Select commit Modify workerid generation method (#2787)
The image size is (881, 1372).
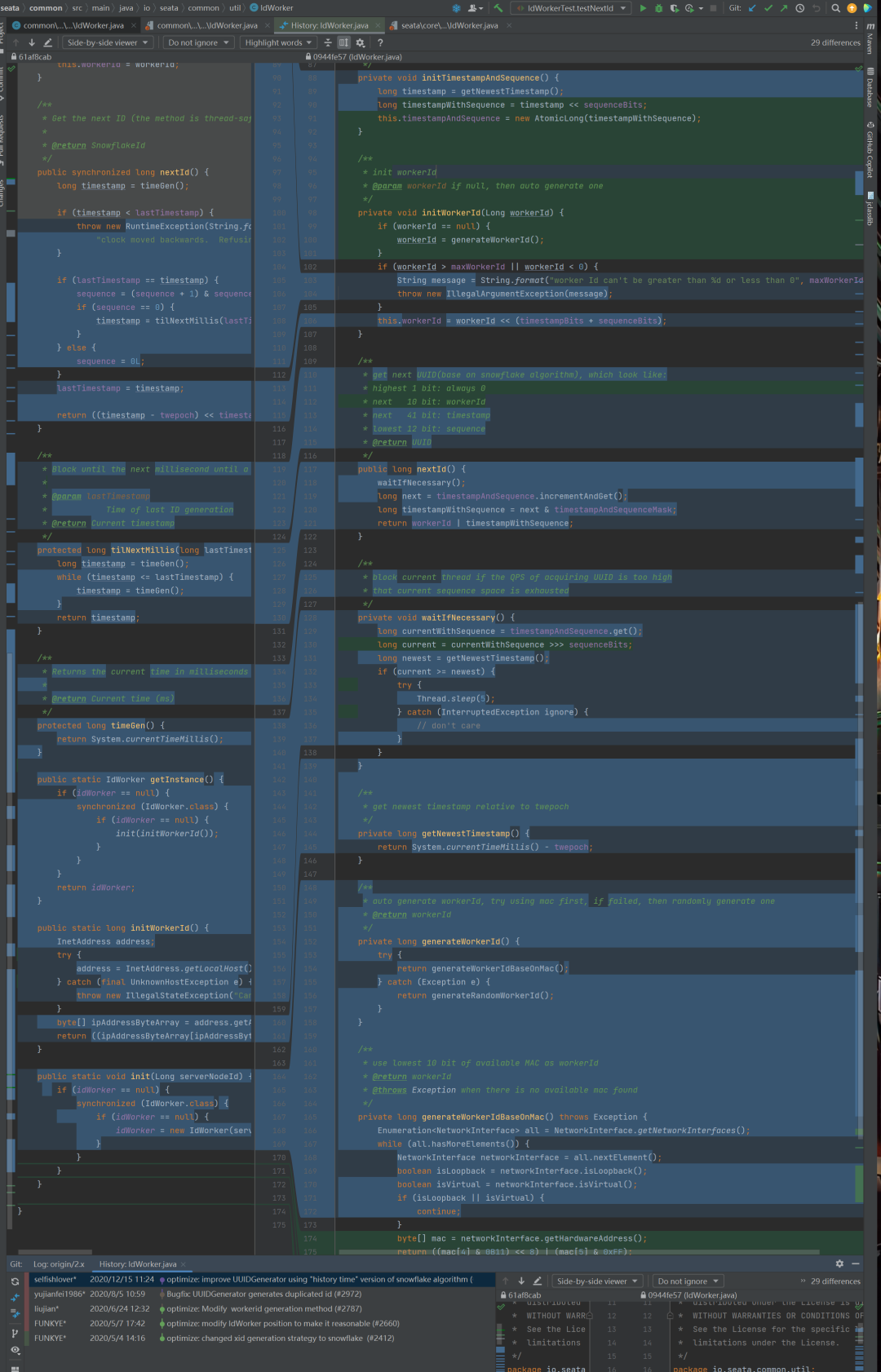coord(263,1308)
